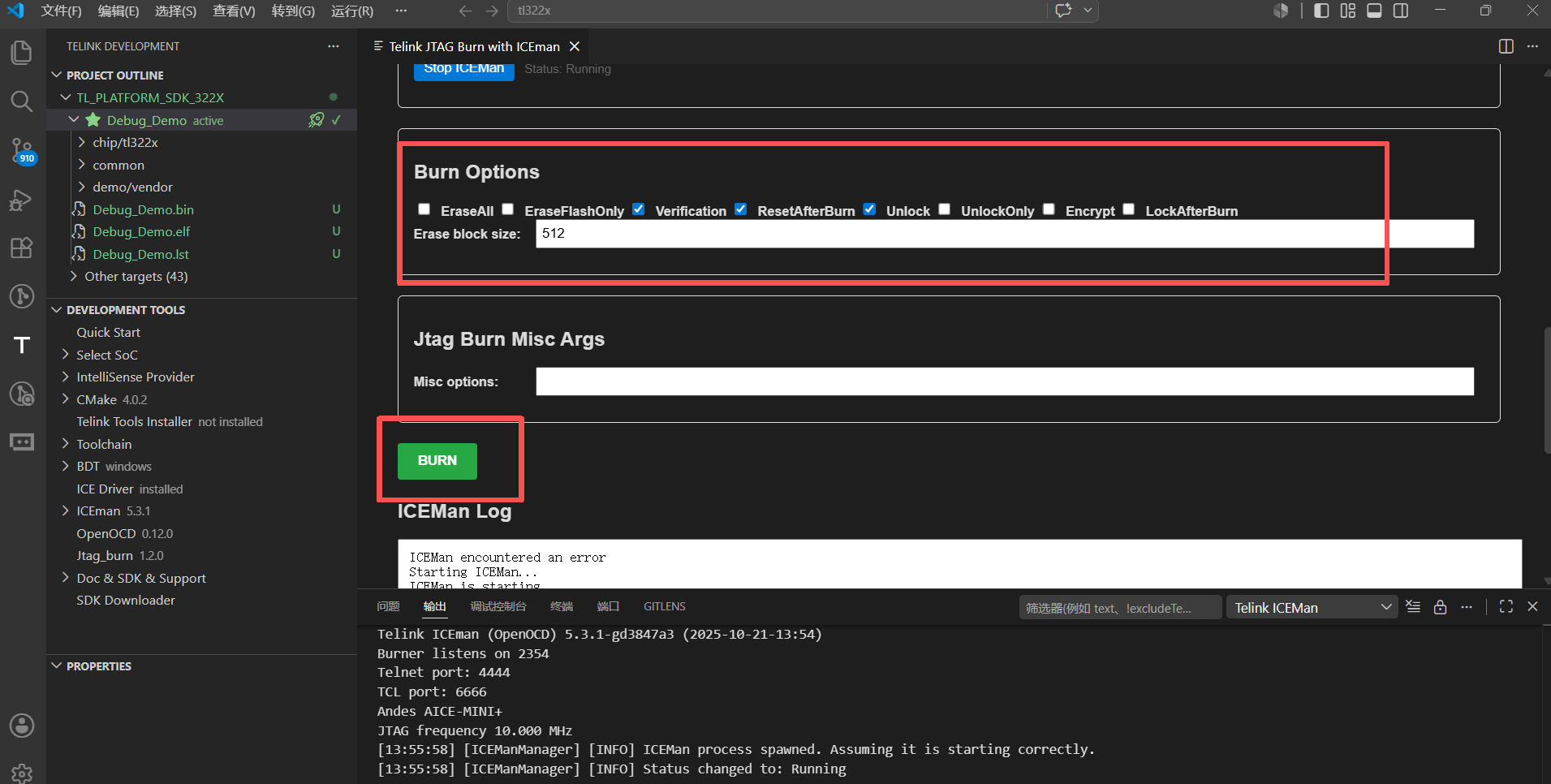Open the Accounts menu icon
Image resolution: width=1551 pixels, height=784 pixels.
click(22, 725)
